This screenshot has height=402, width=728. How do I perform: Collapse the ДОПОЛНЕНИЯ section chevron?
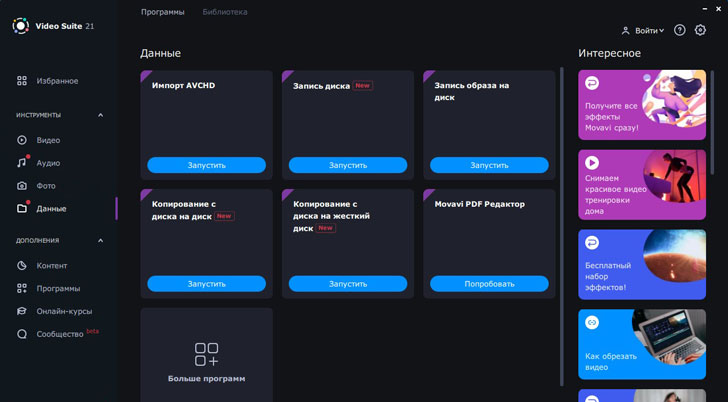[x=100, y=241]
